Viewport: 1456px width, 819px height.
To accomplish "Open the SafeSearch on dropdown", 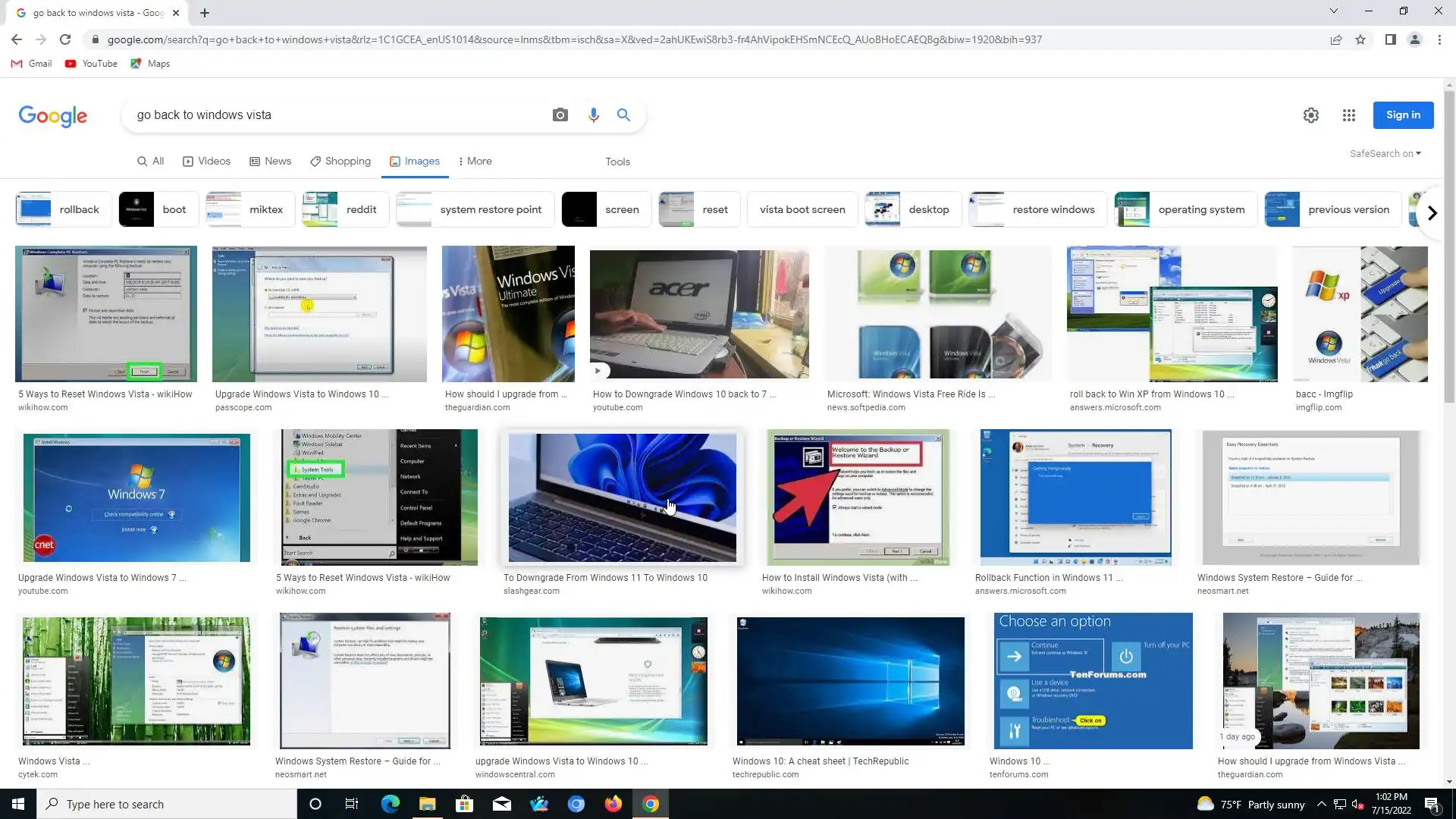I will pos(1385,153).
